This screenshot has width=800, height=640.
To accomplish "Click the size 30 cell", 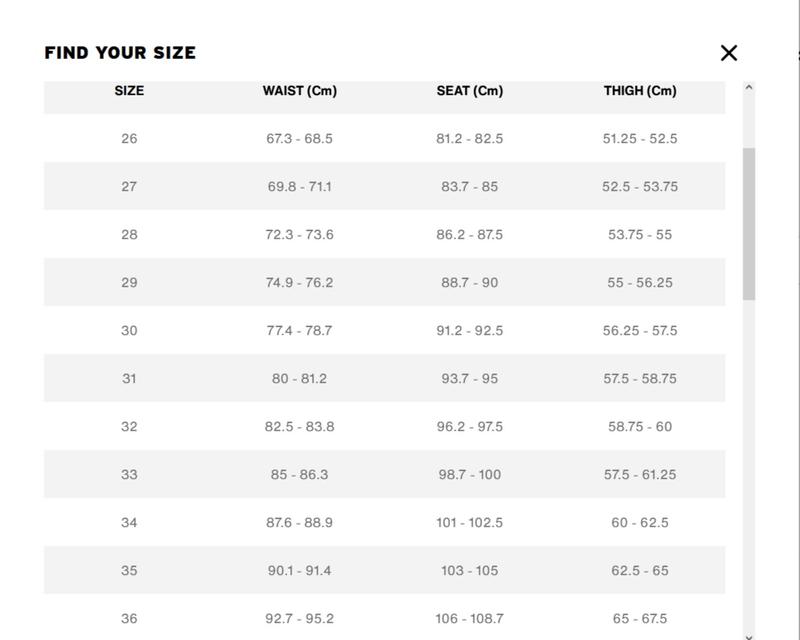I will 129,330.
